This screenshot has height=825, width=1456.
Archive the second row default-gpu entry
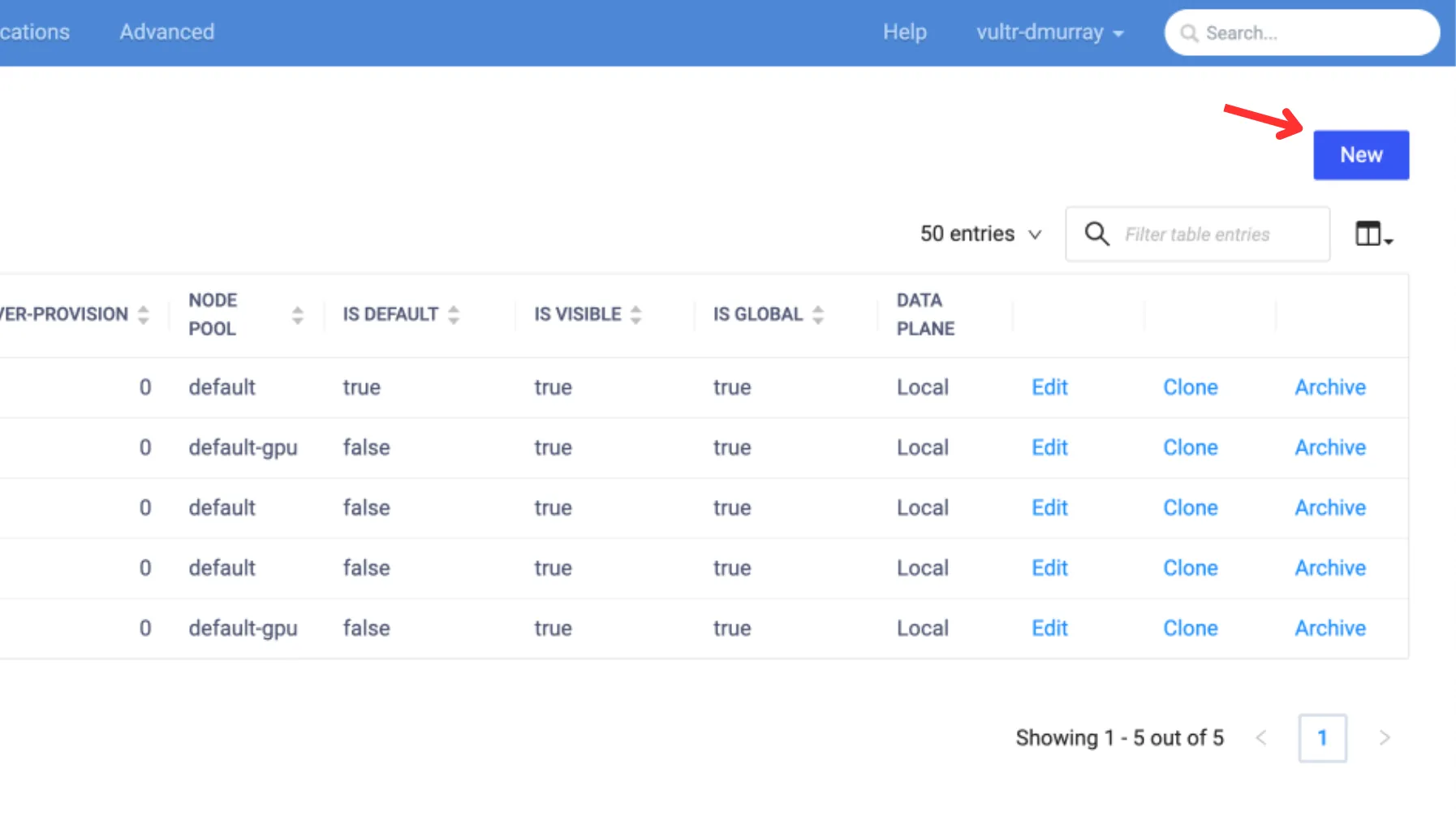[1330, 447]
